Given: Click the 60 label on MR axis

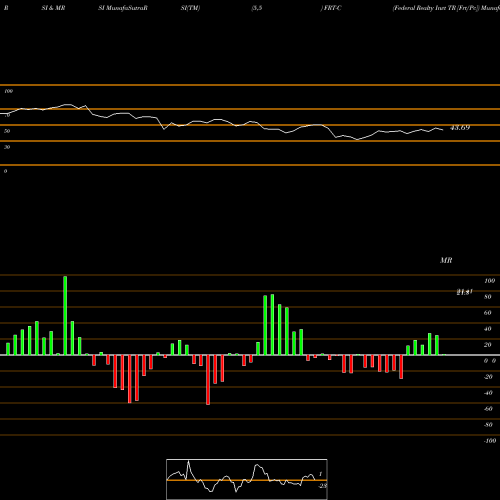Looking at the screenshot, I should pos(488,313).
